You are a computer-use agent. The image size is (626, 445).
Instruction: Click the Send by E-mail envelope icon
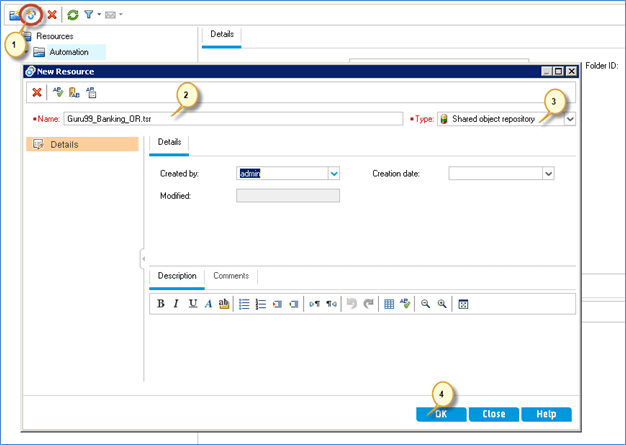(110, 15)
